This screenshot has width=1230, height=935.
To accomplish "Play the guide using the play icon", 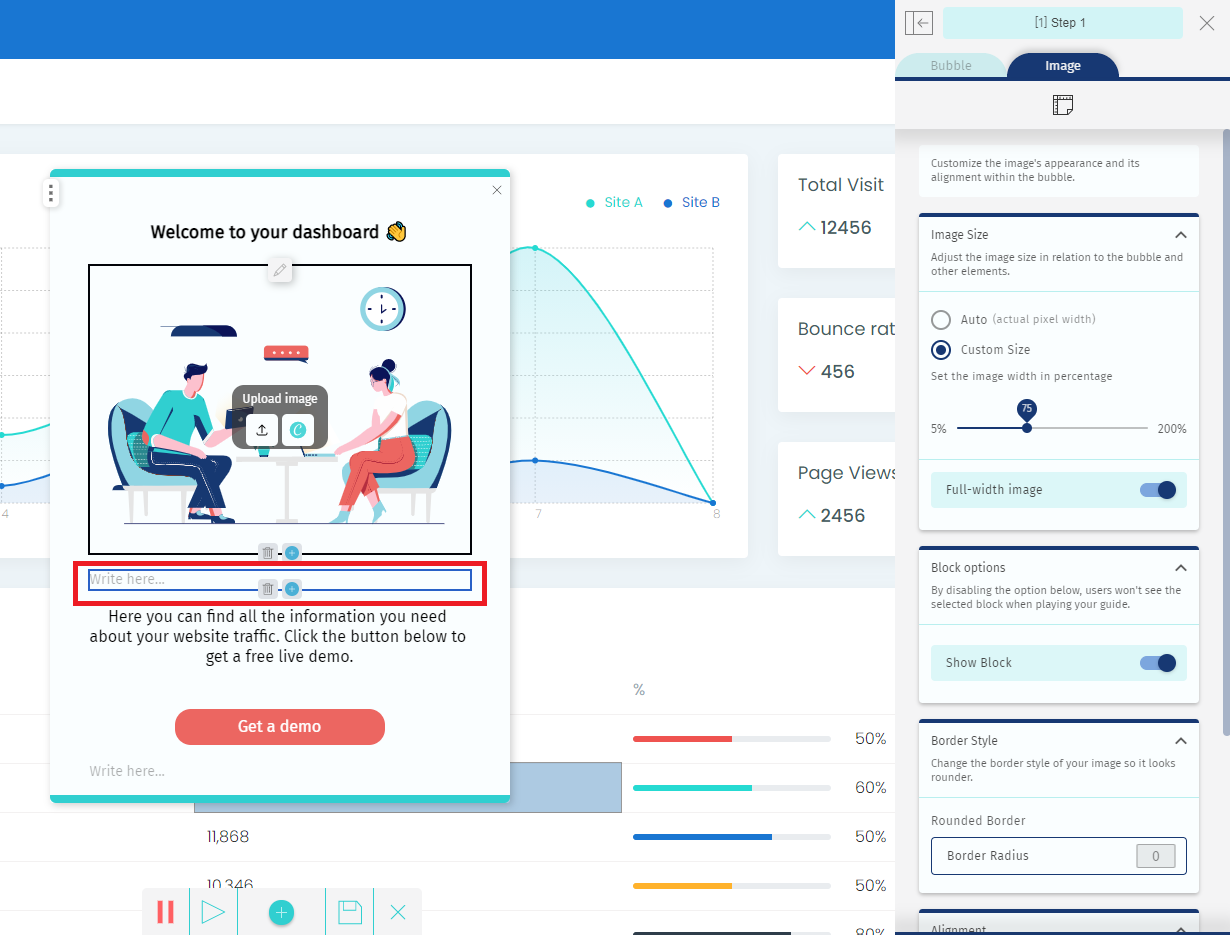I will (212, 912).
